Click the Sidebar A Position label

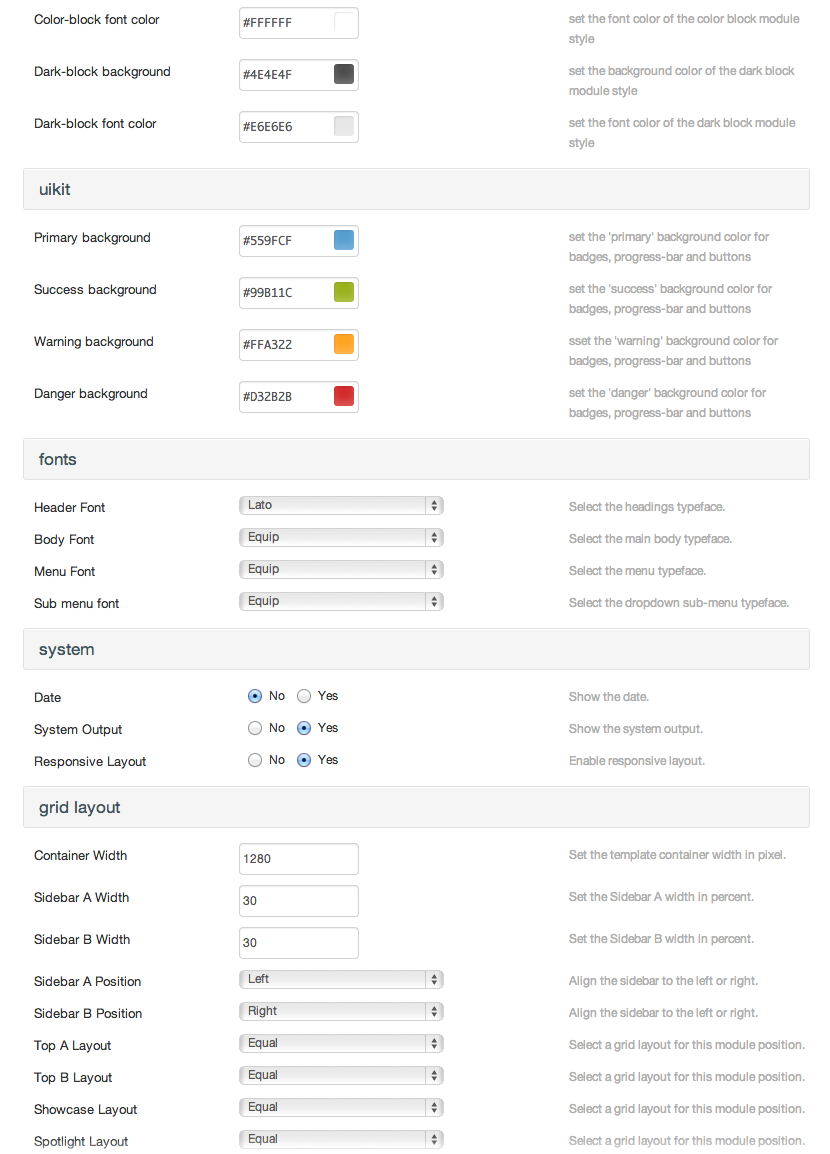click(87, 982)
